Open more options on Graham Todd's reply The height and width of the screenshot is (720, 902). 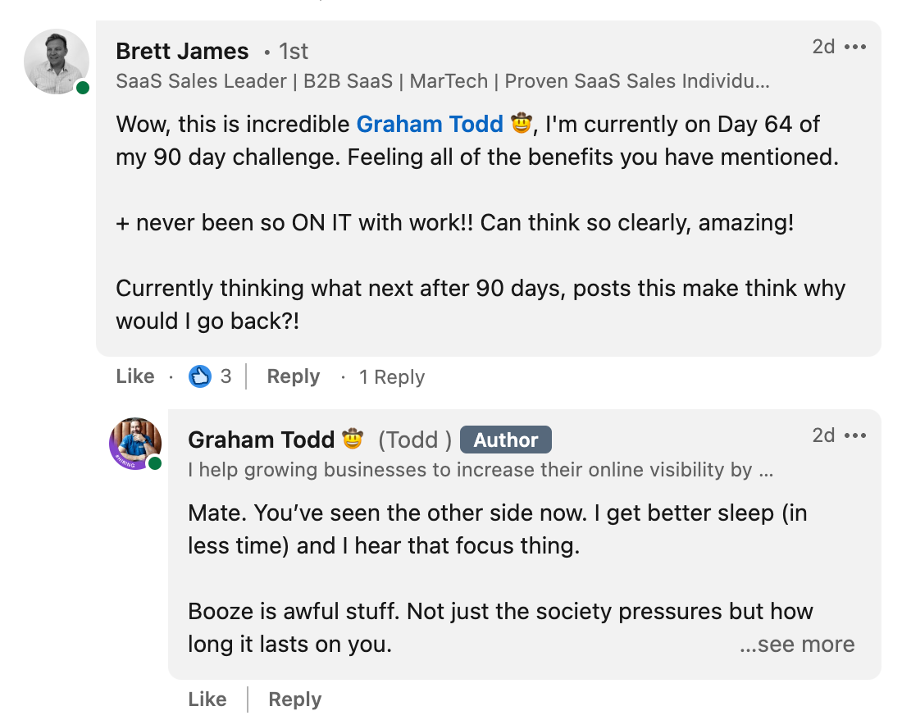pos(855,435)
